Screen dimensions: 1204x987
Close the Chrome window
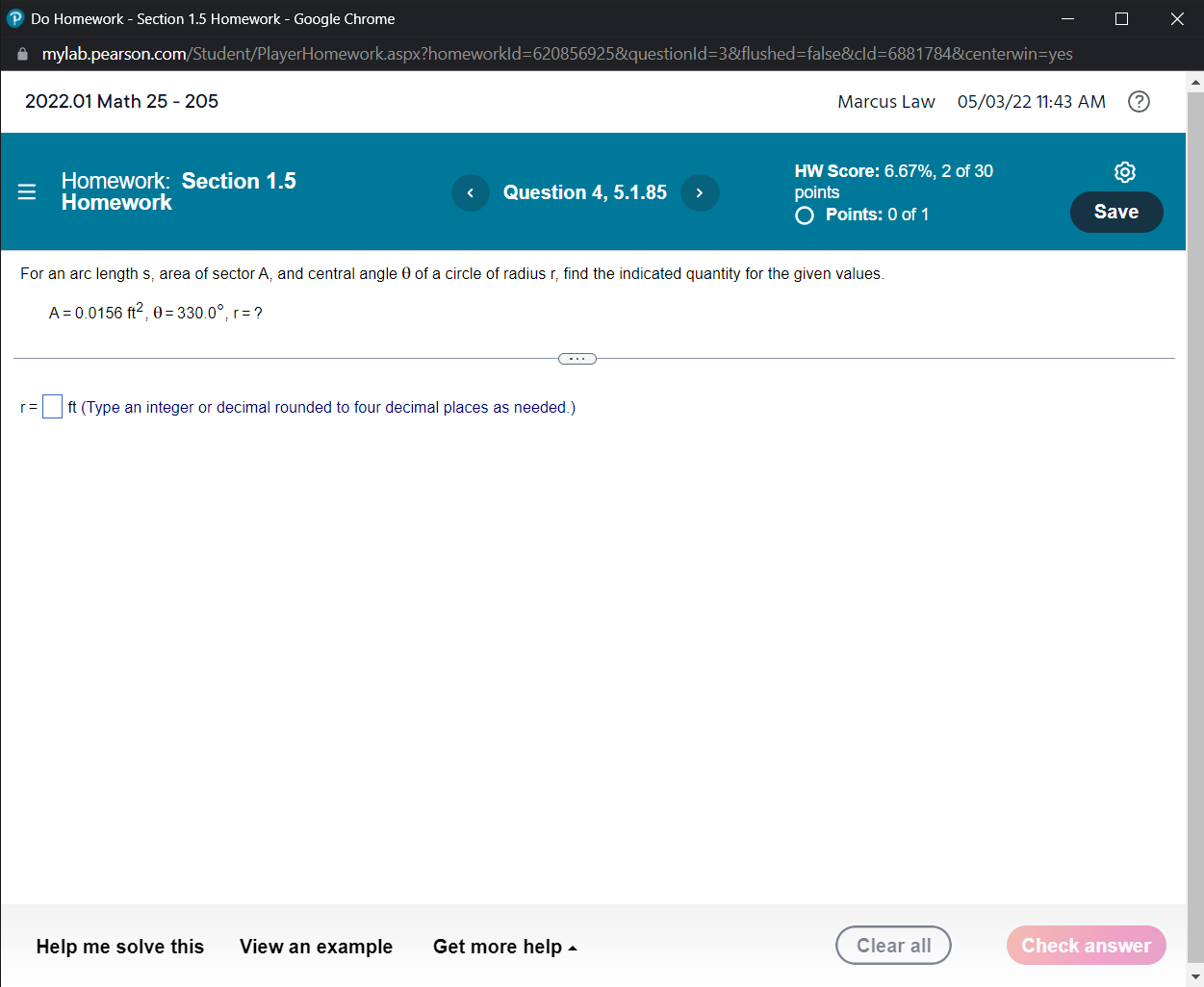1177,18
